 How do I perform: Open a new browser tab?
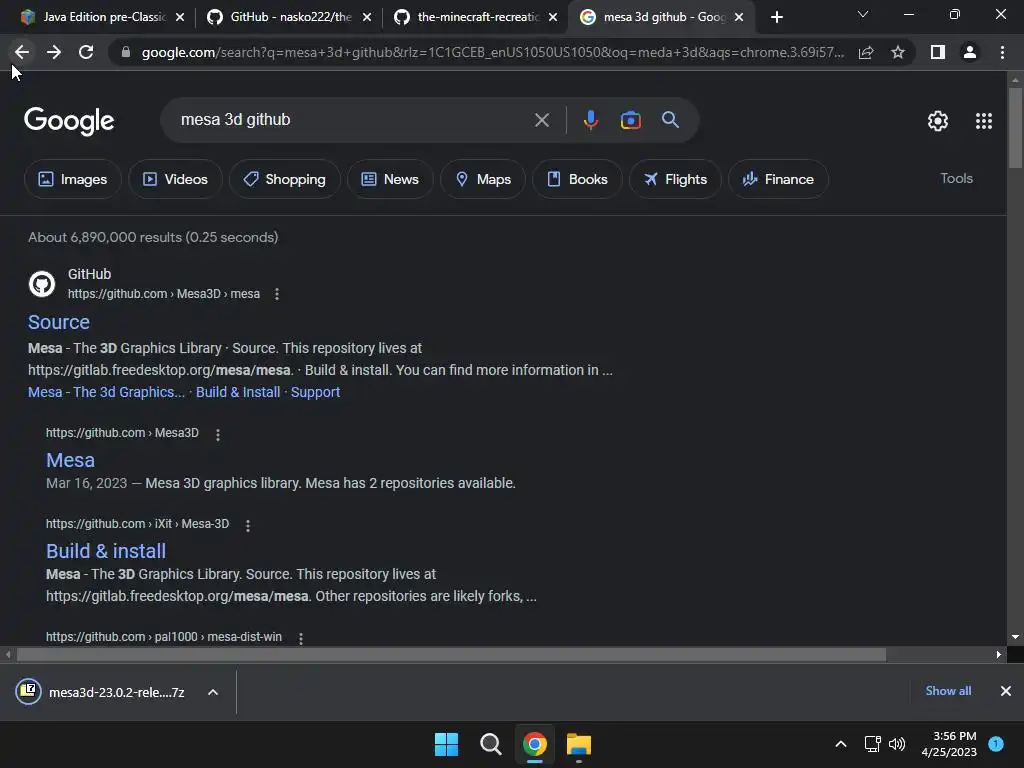pos(776,17)
